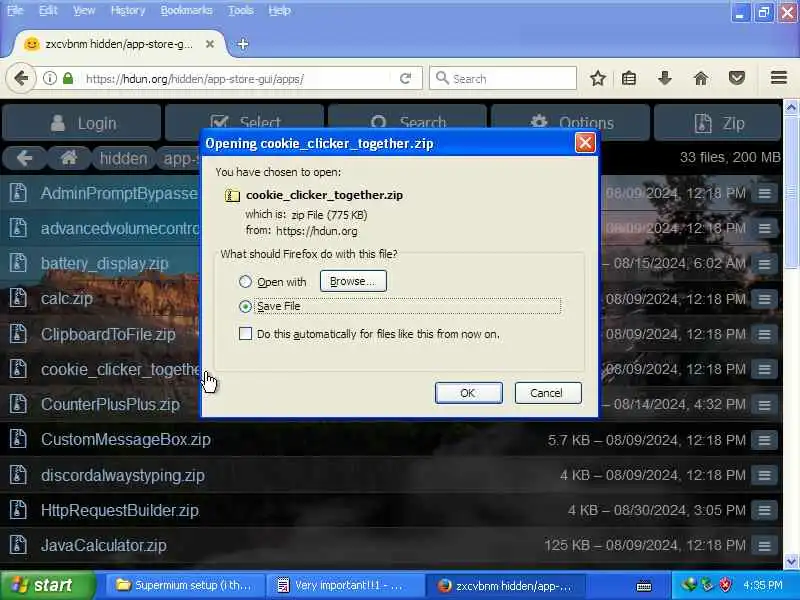Click the green padlock security icon
Viewport: 800px width, 600px height.
point(68,79)
